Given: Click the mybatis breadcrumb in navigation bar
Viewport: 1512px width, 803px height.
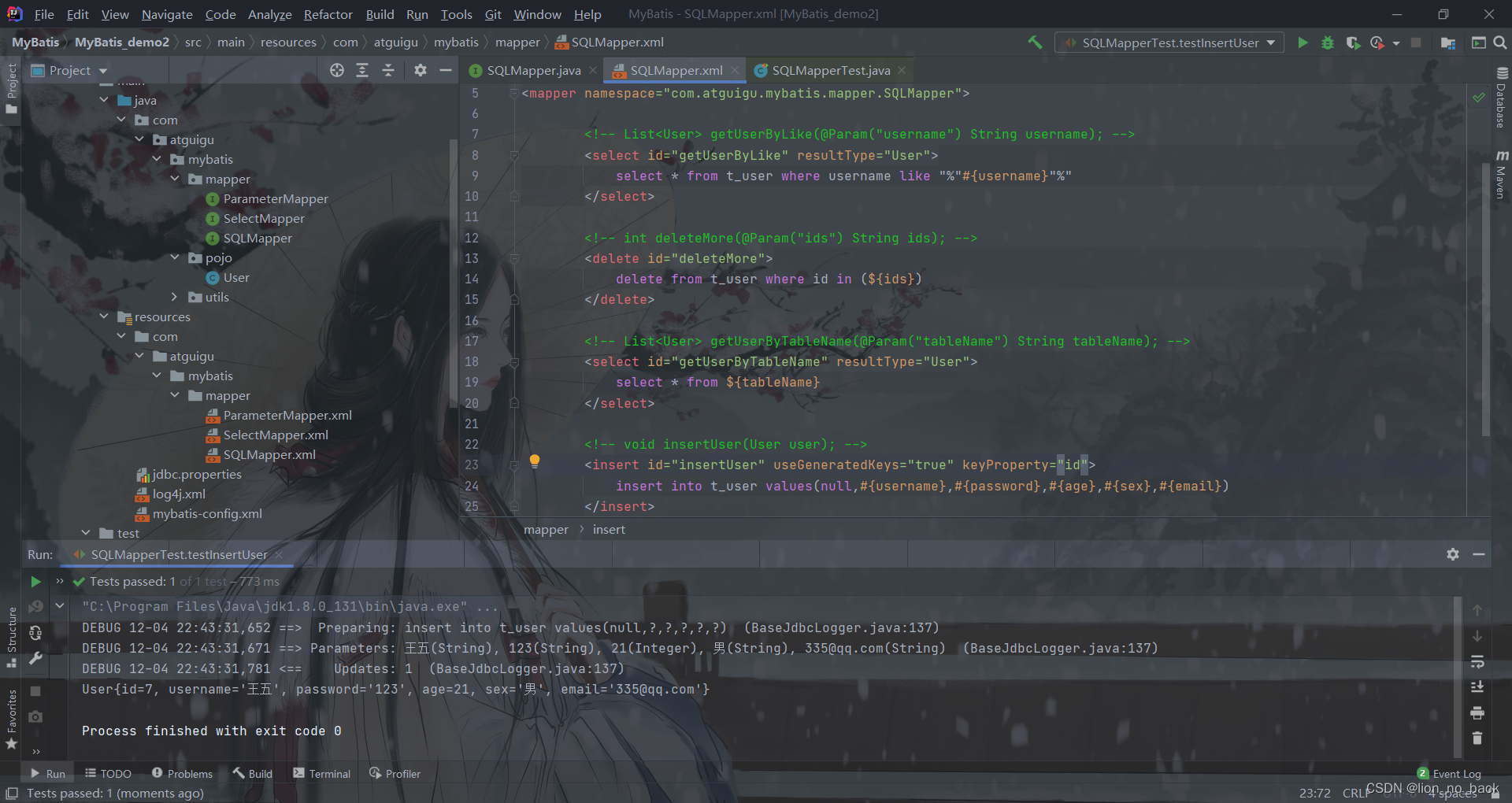Looking at the screenshot, I should pyautogui.click(x=456, y=43).
